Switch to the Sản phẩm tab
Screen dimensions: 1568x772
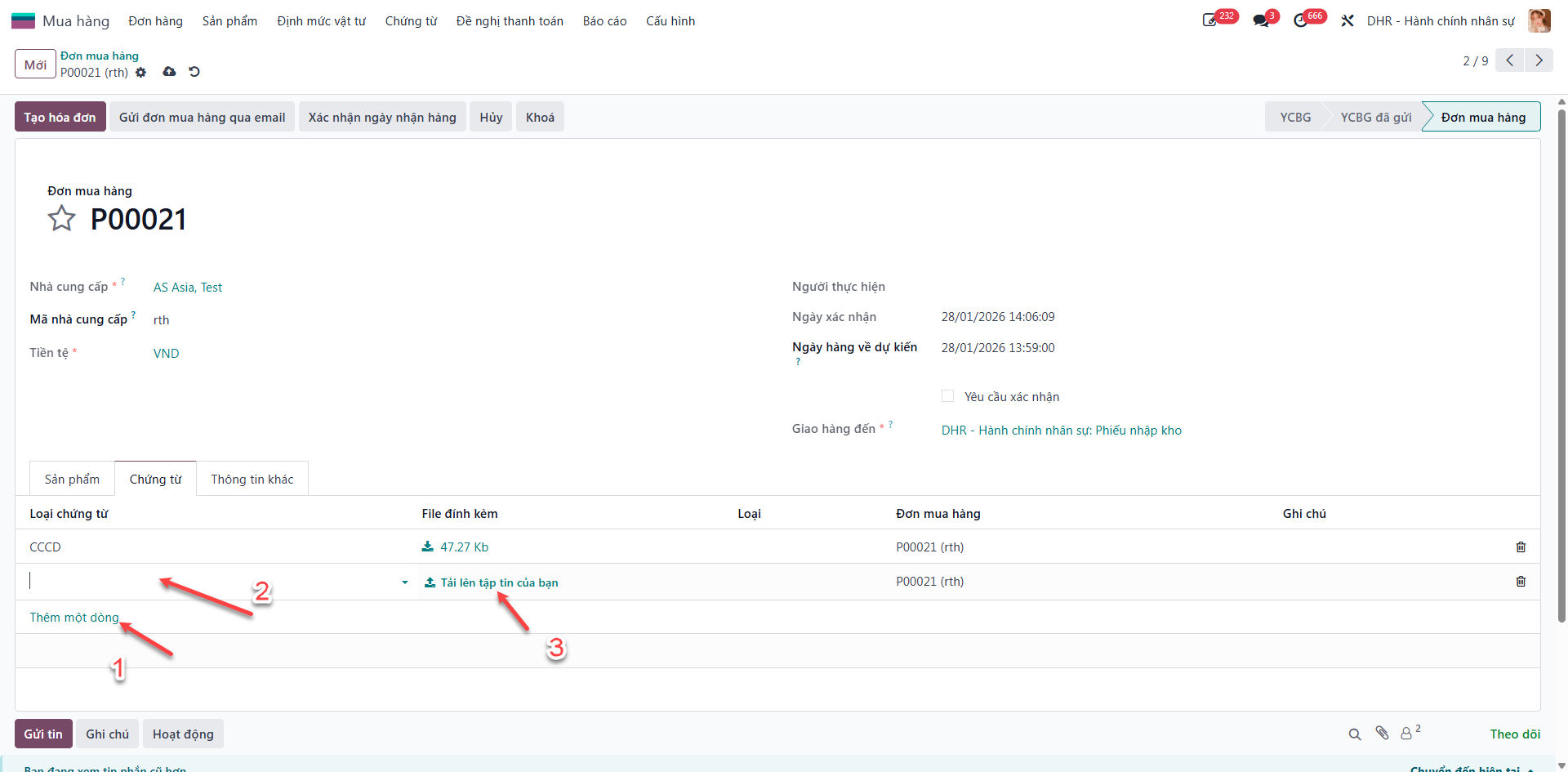(72, 479)
